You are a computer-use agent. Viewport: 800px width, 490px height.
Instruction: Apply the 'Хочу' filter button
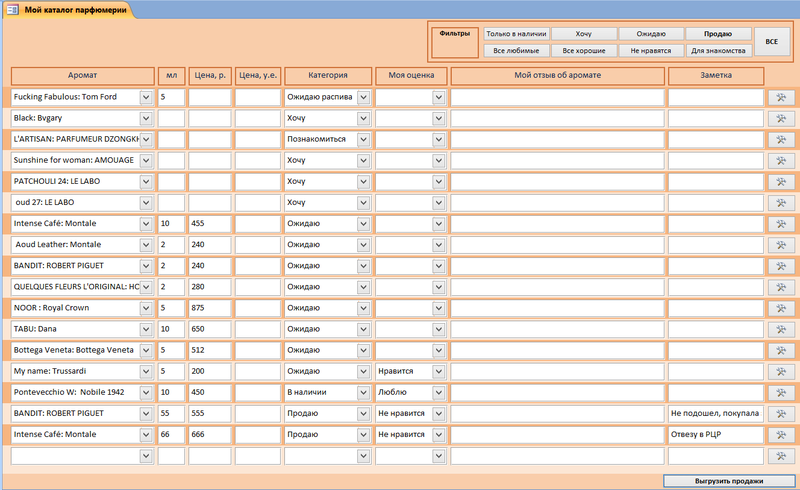point(584,34)
